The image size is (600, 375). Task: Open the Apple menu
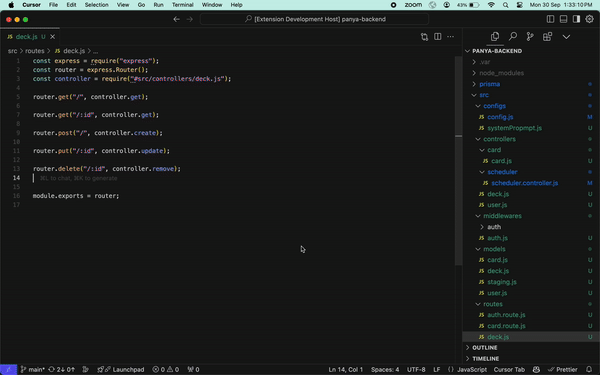point(11,5)
